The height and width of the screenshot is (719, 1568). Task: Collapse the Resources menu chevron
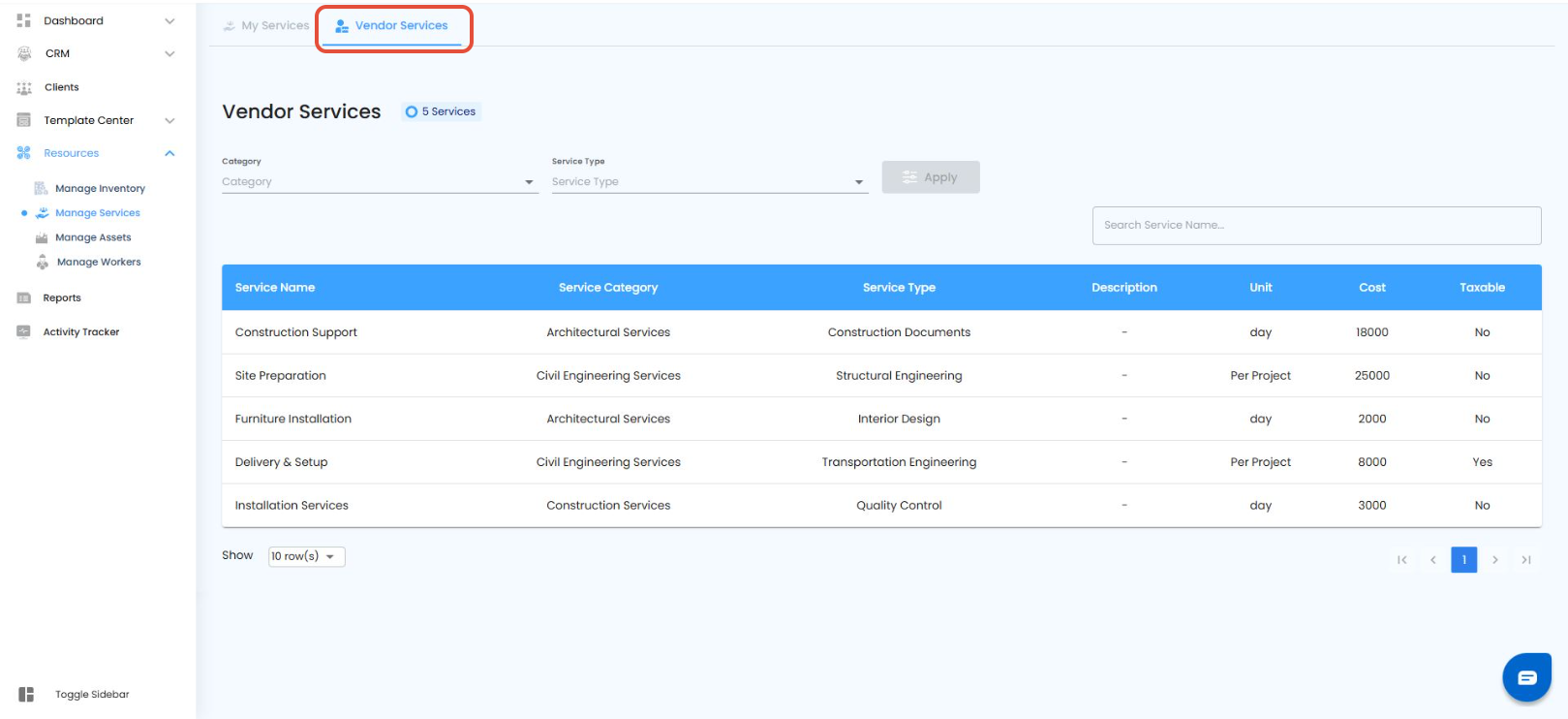coord(169,153)
